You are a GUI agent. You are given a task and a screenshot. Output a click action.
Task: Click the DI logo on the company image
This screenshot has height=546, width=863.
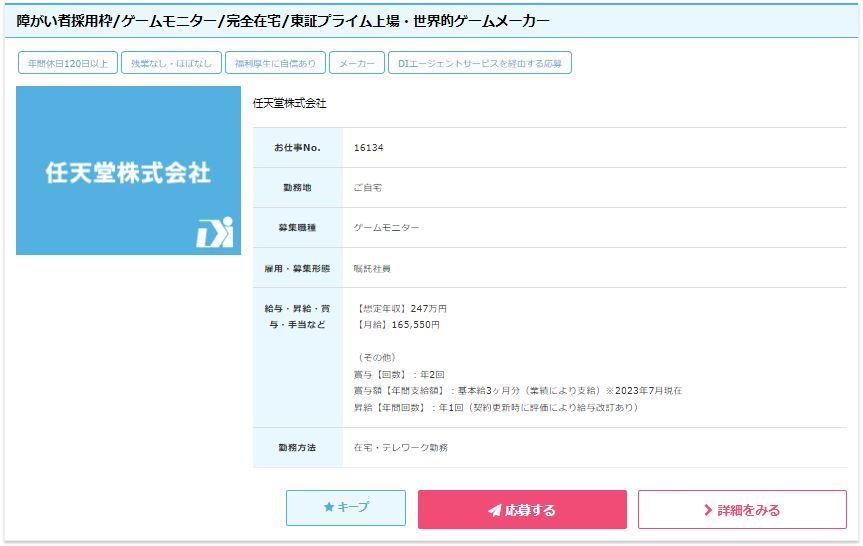tap(215, 232)
